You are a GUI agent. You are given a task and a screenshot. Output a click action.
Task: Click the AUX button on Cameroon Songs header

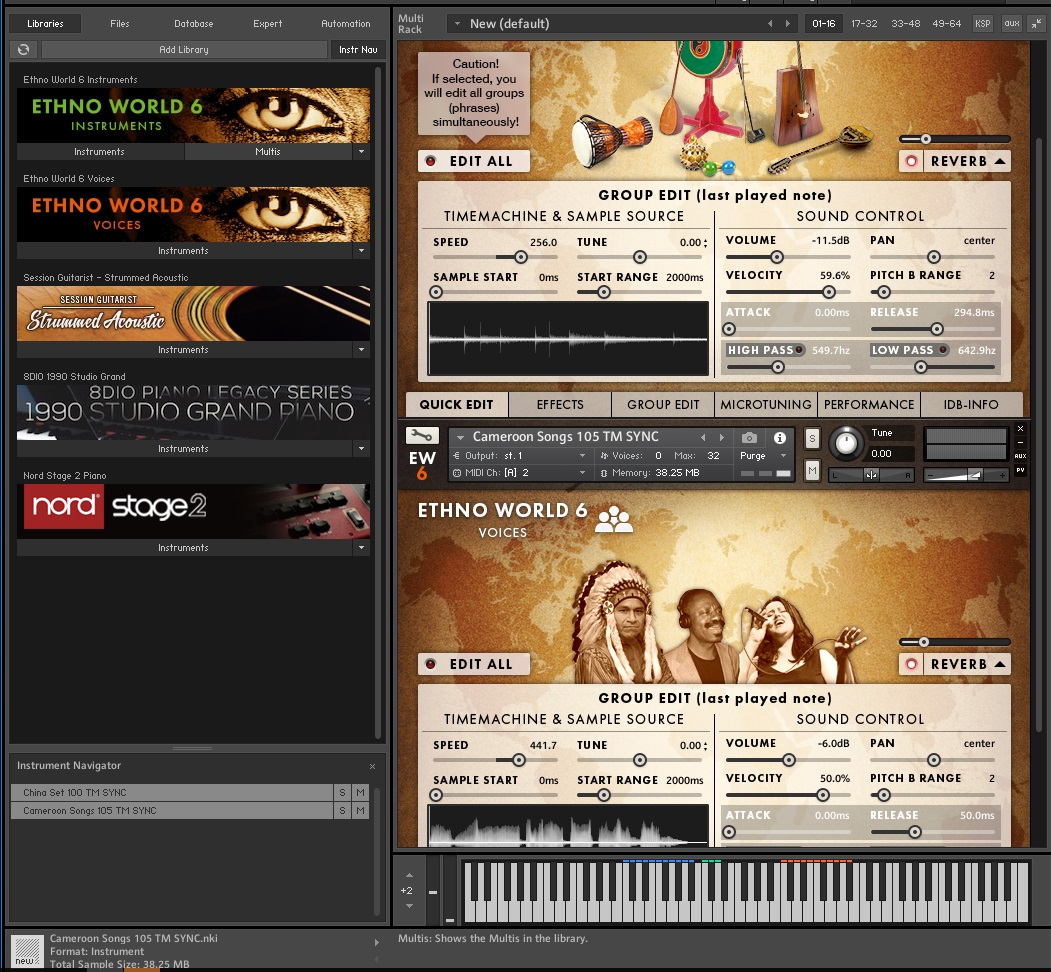[1020, 456]
